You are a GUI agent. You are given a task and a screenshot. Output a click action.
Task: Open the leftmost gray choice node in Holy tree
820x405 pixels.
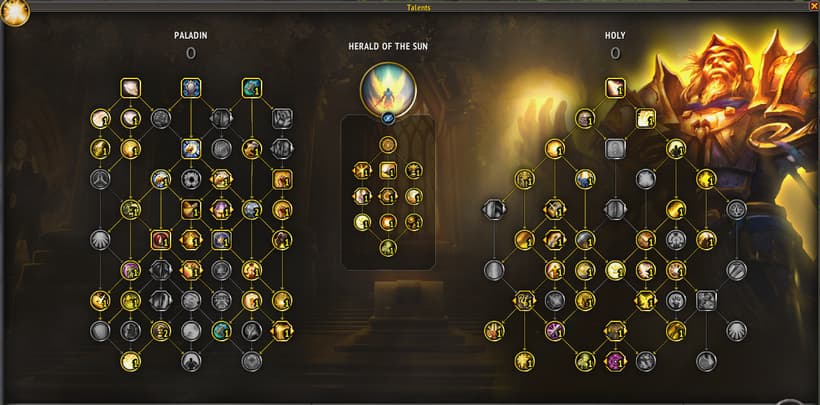pos(494,209)
